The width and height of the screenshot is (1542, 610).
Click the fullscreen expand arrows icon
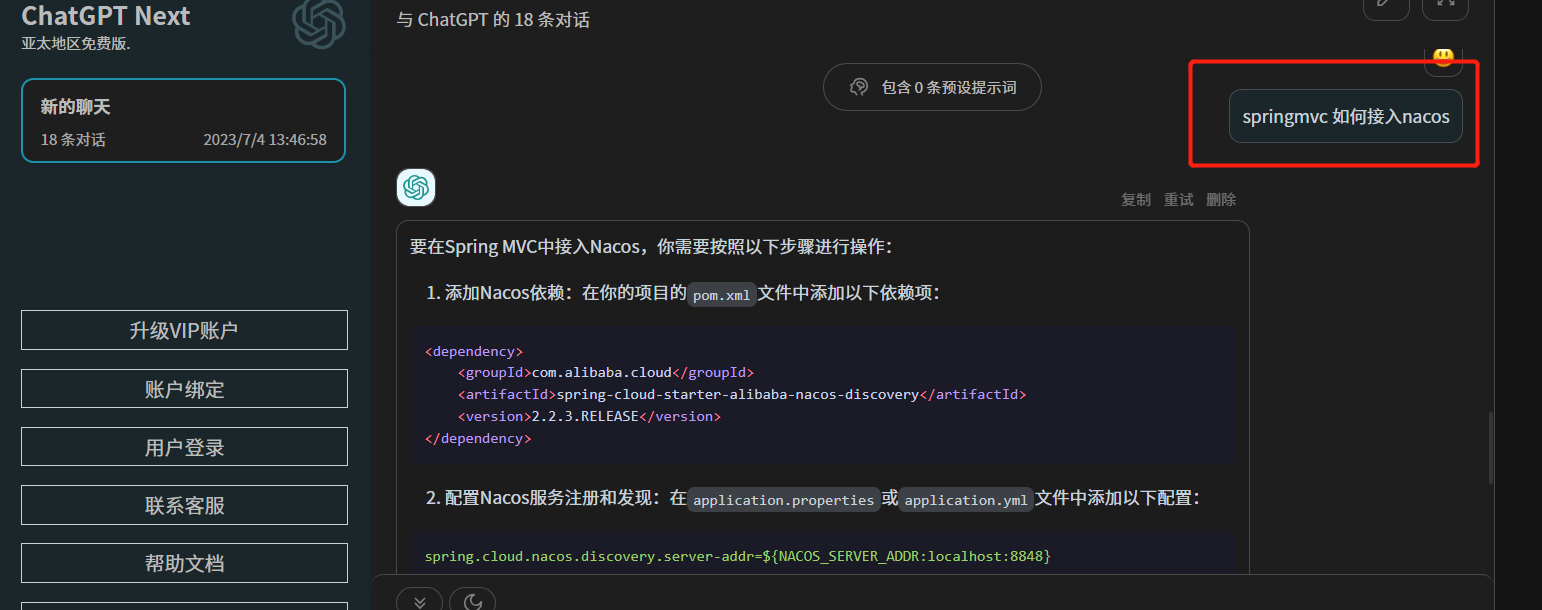pos(1445,4)
